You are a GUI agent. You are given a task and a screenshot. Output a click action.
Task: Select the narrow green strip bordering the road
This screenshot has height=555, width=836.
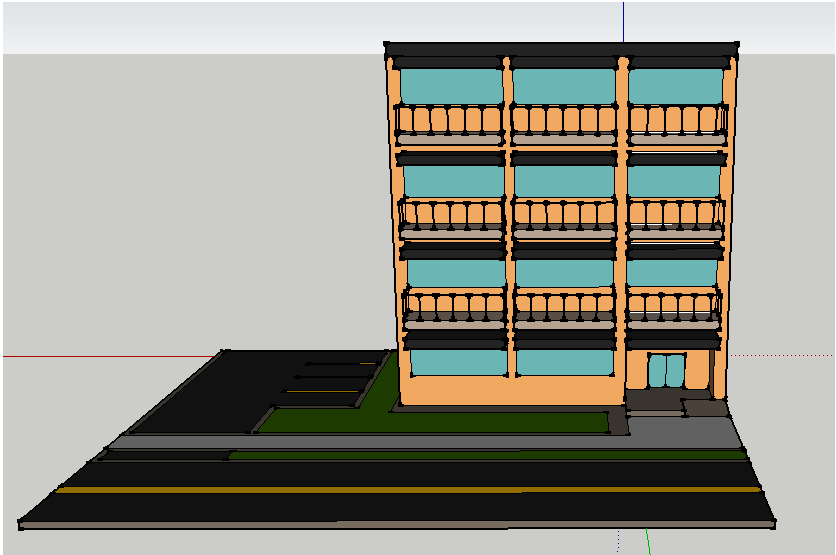[x=487, y=455]
